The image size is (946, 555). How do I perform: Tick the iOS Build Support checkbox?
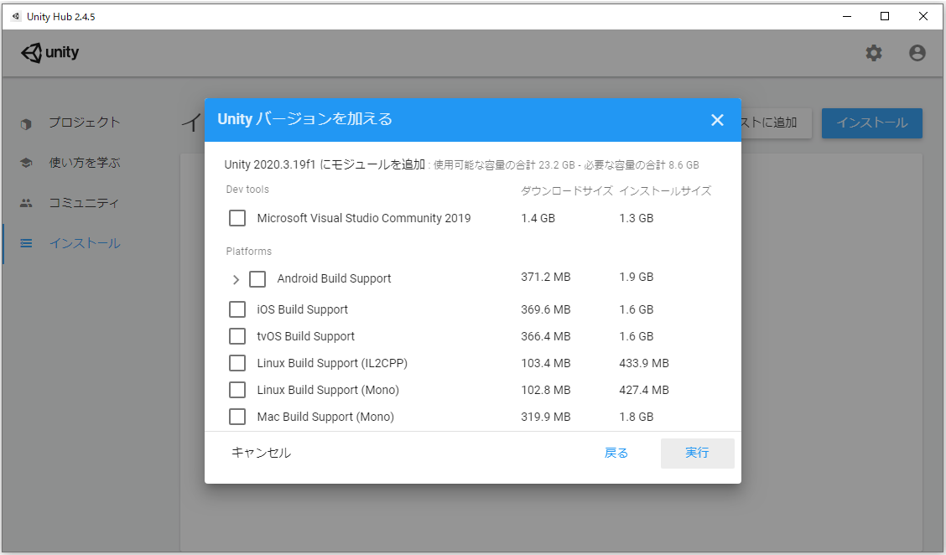pyautogui.click(x=237, y=309)
